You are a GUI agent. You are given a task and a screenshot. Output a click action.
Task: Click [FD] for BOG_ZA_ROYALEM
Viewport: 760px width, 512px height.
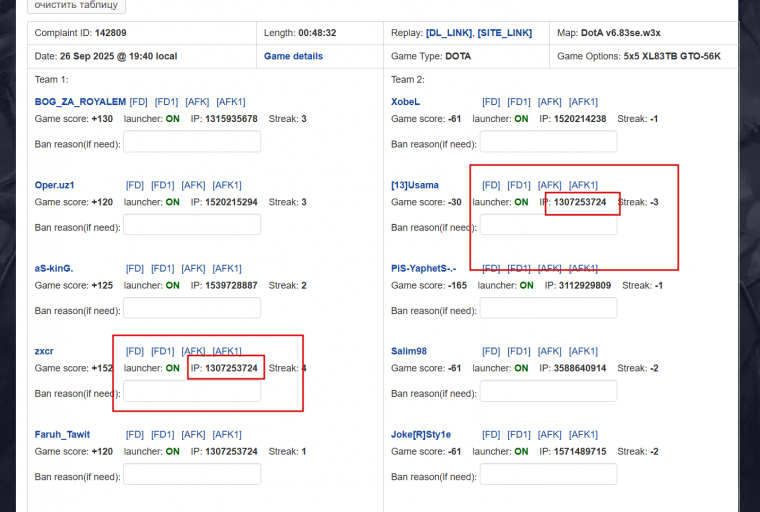point(139,102)
